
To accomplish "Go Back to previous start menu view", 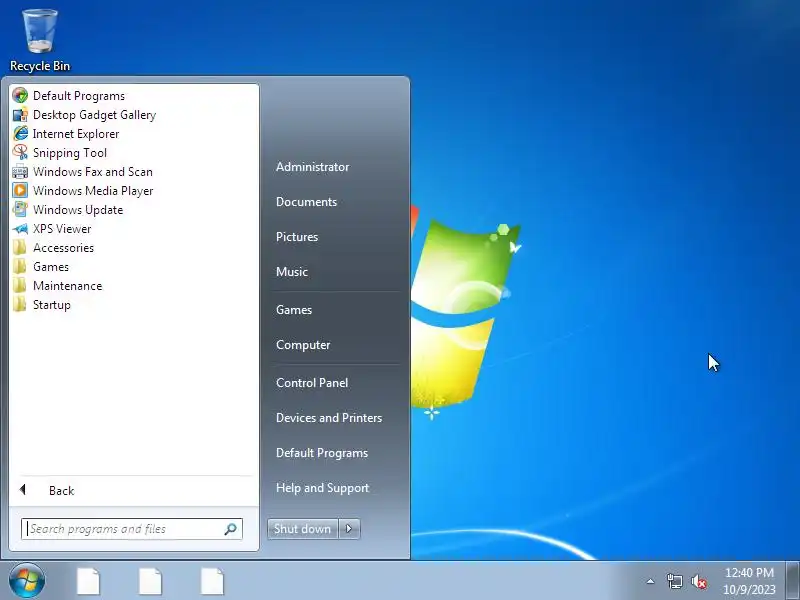I will [61, 490].
